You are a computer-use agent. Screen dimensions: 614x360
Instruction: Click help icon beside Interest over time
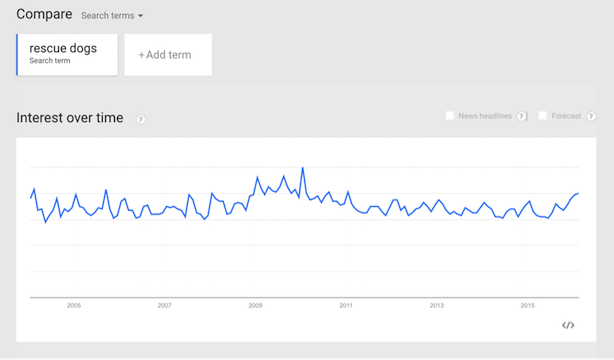tap(141, 119)
